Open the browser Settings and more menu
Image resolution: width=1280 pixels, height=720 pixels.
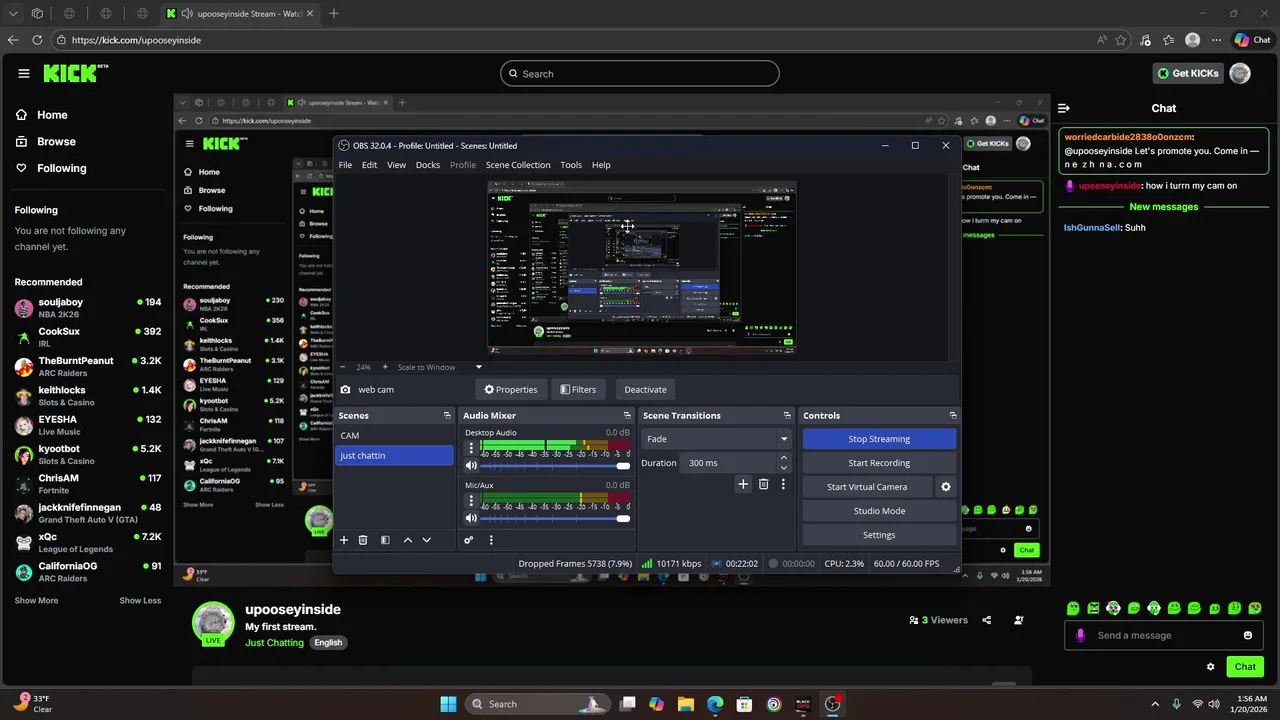point(1216,40)
